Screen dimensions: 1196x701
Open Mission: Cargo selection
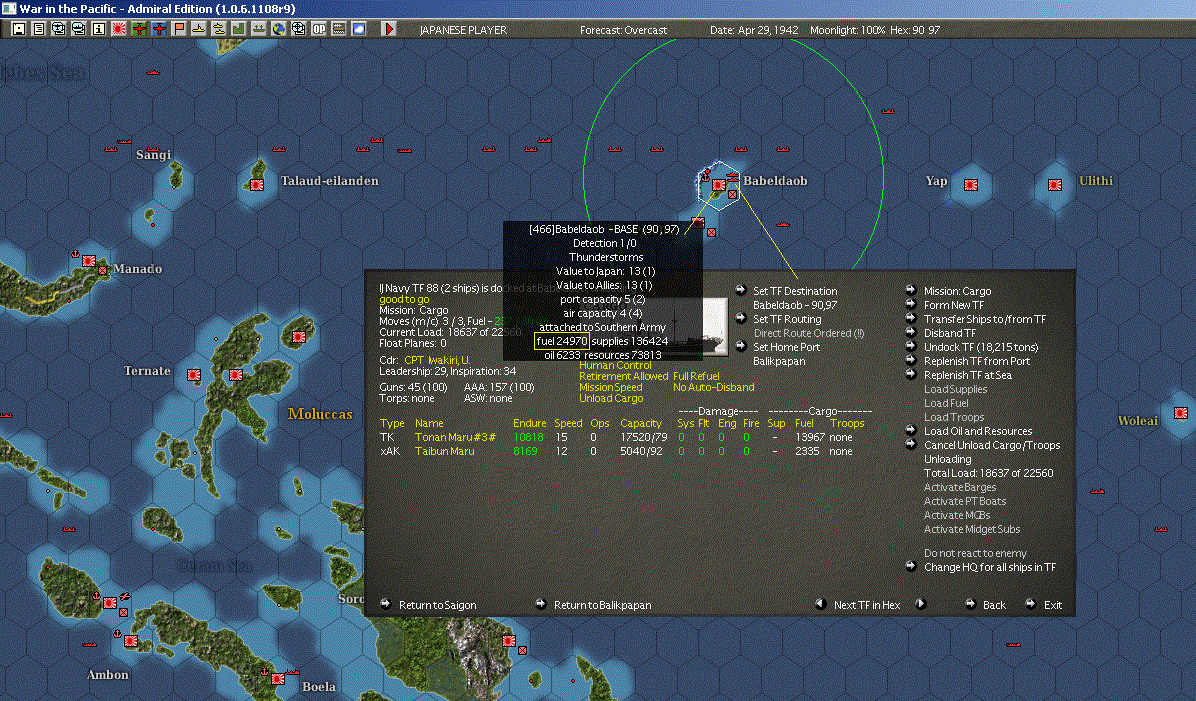point(957,291)
